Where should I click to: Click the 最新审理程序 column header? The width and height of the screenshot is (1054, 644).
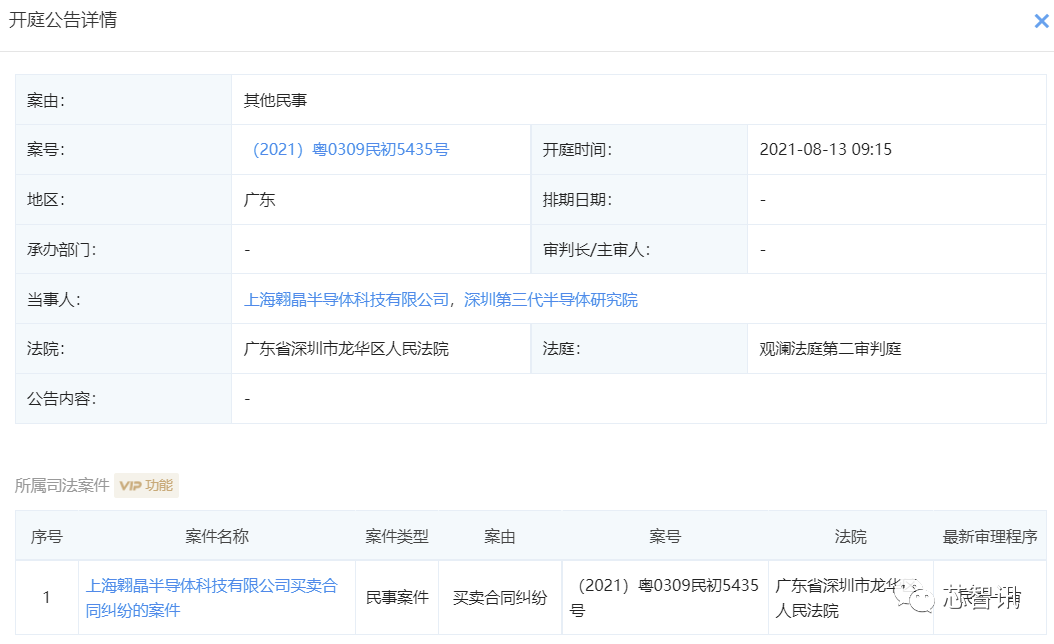coord(989,536)
